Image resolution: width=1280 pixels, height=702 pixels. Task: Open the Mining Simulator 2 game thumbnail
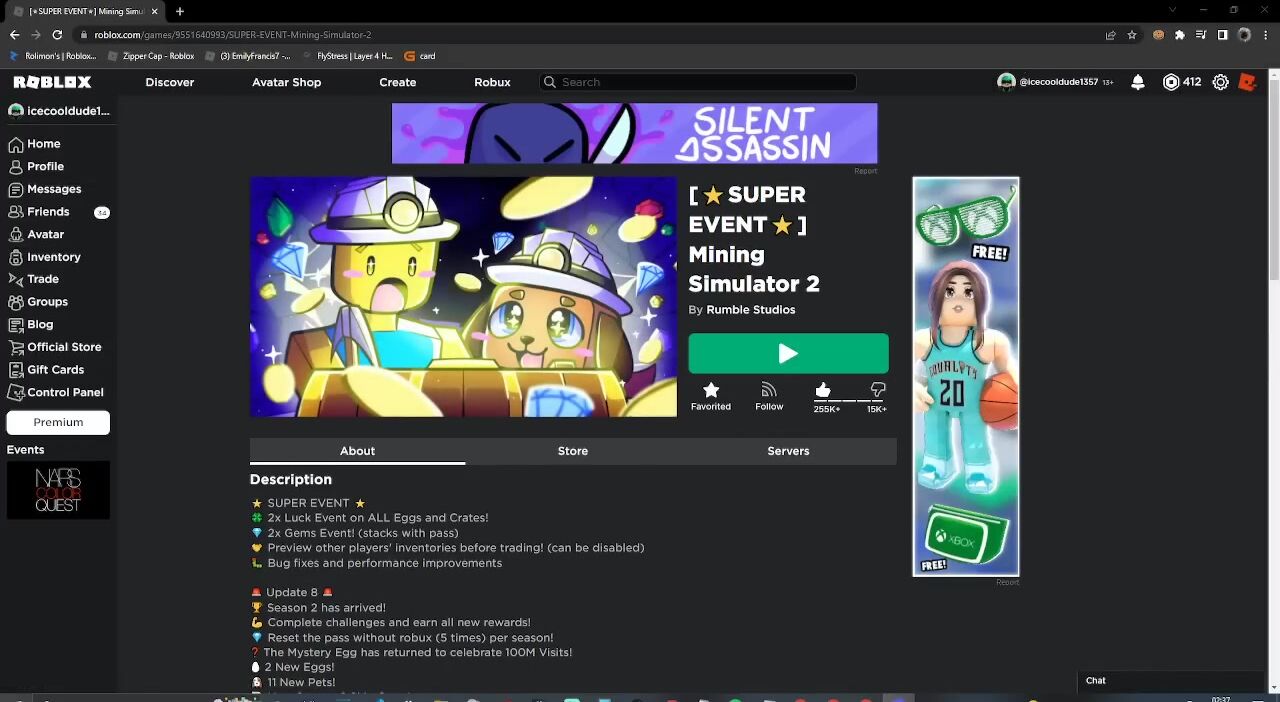coord(463,297)
